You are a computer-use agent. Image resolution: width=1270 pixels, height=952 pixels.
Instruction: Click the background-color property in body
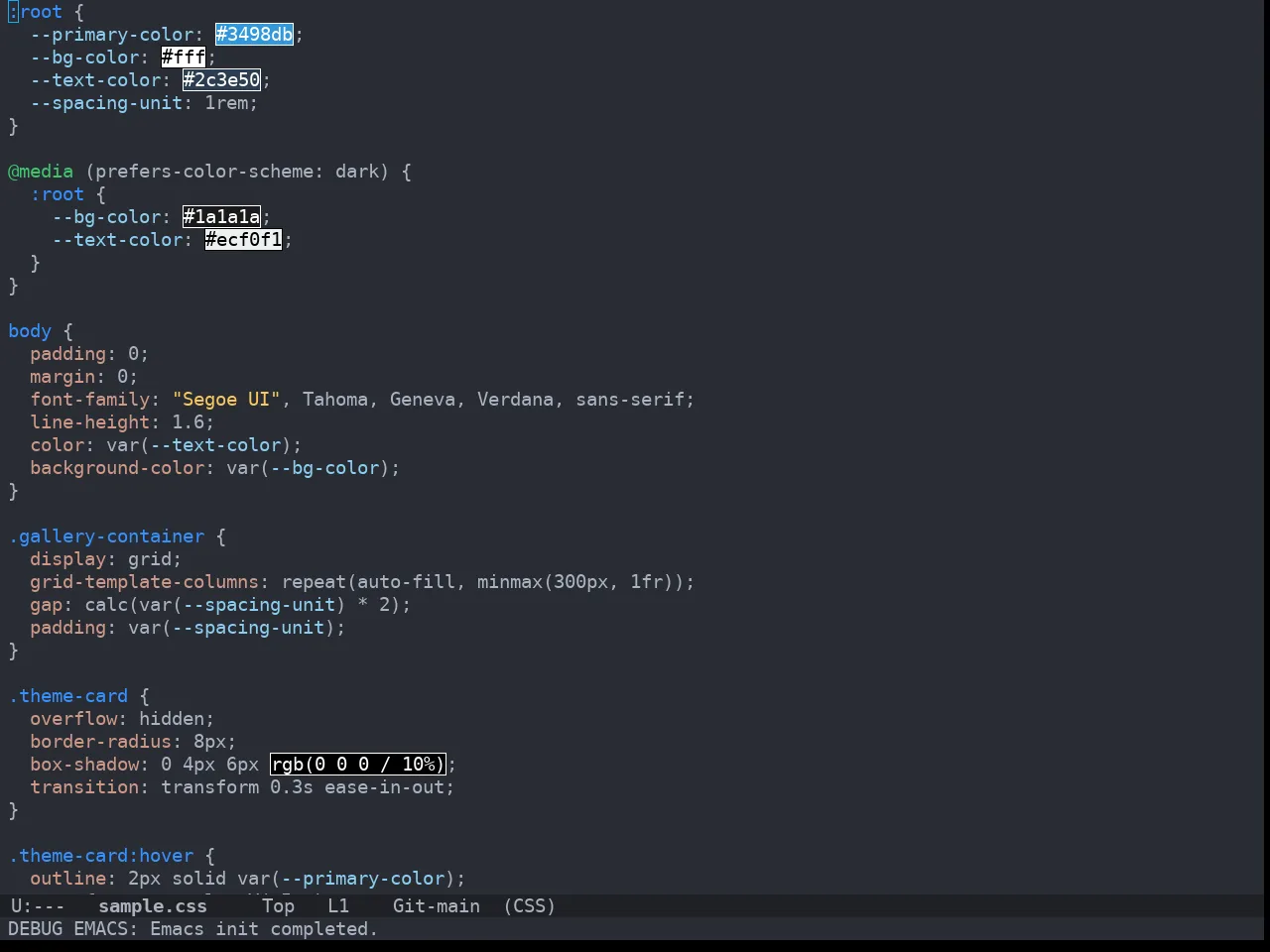tap(117, 468)
